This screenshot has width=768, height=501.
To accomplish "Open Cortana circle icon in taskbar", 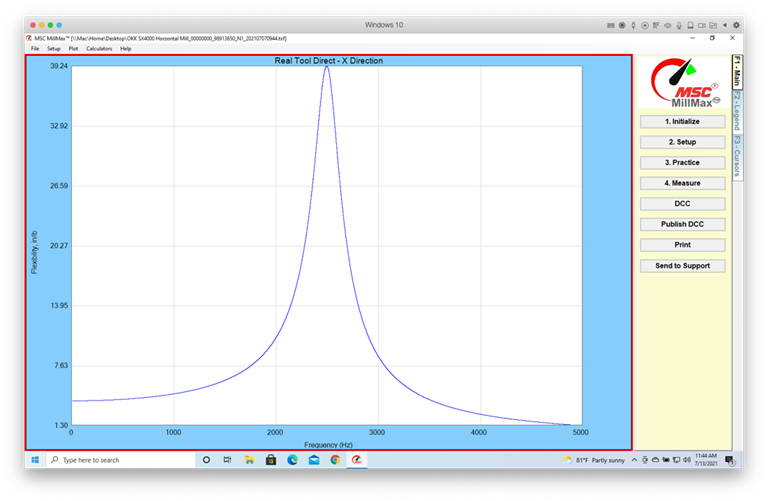I will [x=206, y=460].
